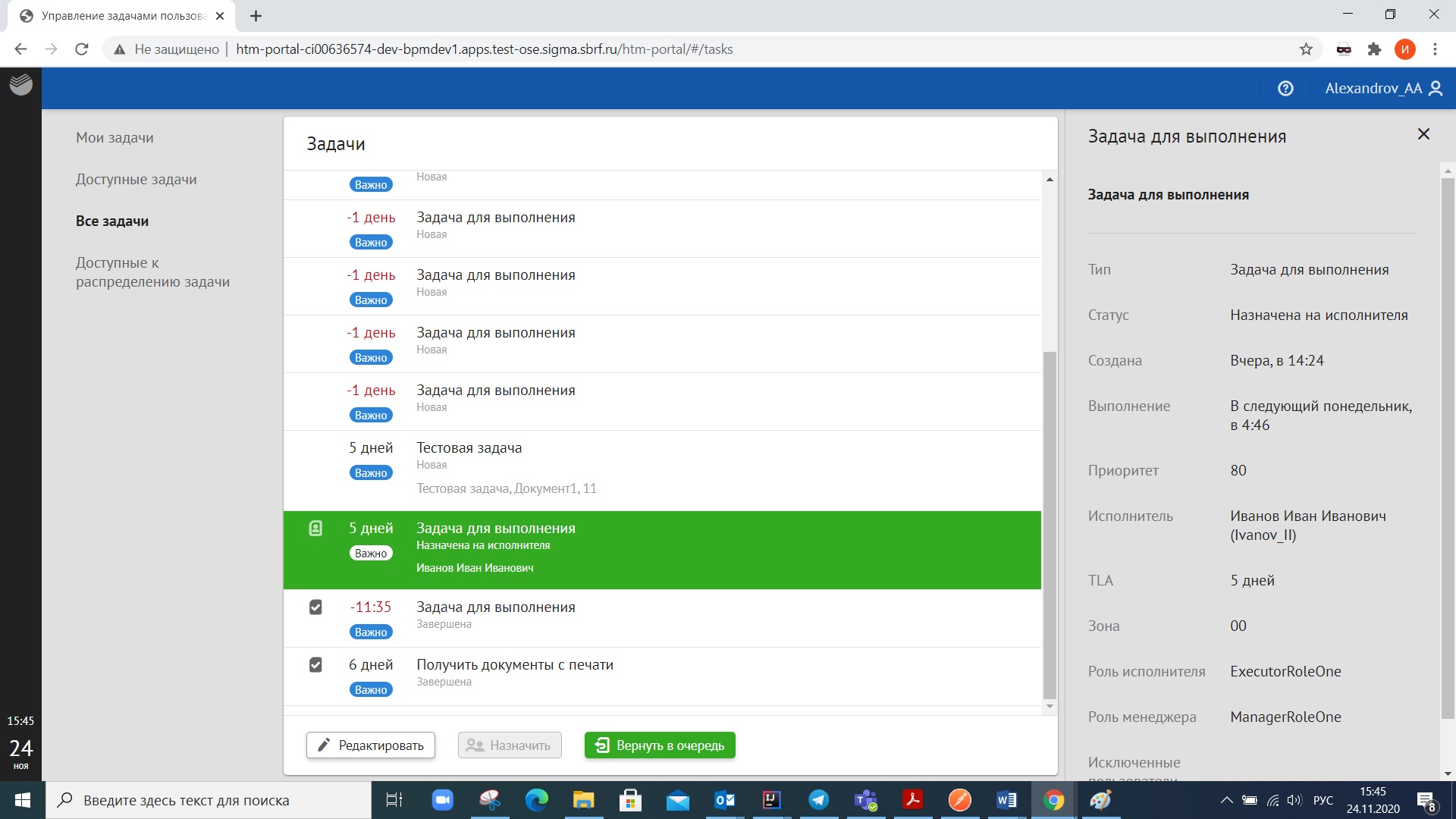Viewport: 1456px width, 819px height.
Task: Click Вернуть в очередь green button
Action: pos(660,745)
